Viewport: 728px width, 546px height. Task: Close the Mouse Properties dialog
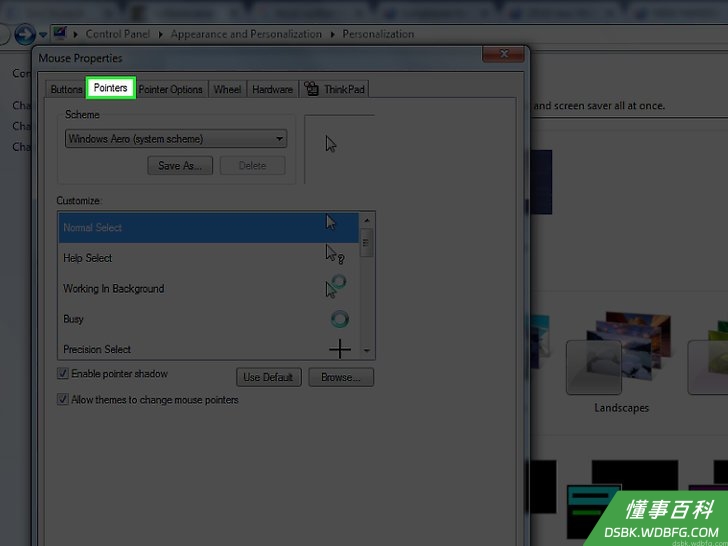point(504,54)
